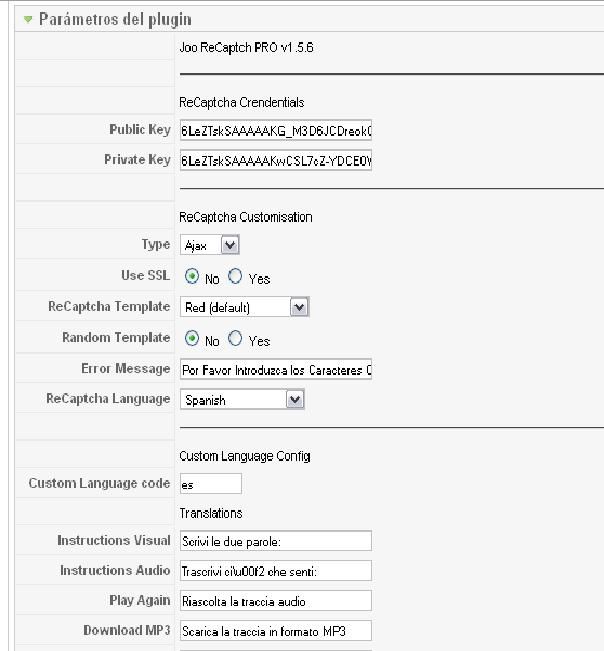
Task: Select Yes for Random Template
Action: (235, 338)
